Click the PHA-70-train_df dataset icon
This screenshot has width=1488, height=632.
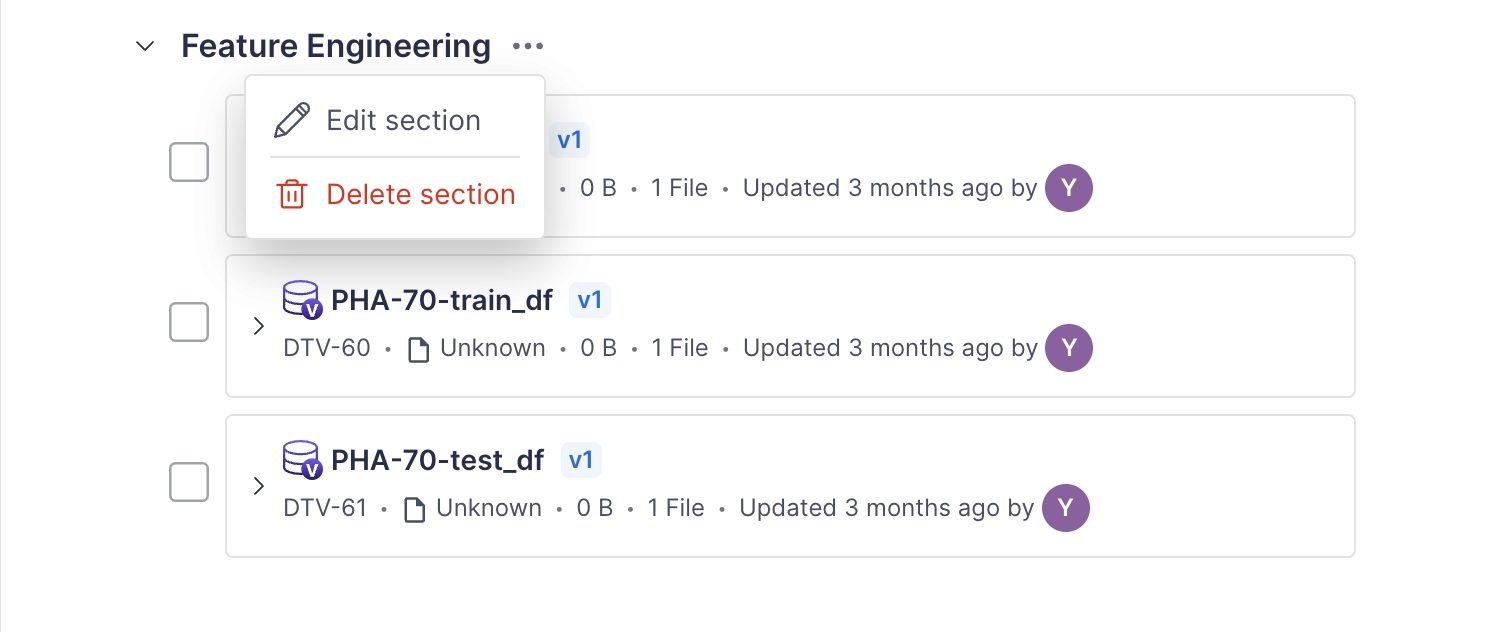point(302,300)
